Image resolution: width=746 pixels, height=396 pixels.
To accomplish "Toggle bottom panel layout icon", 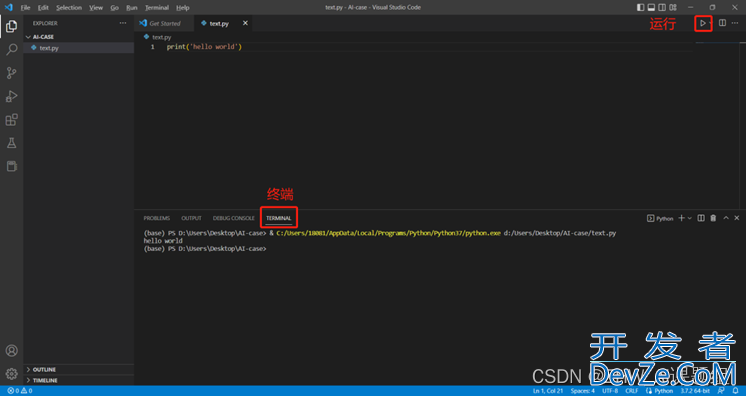I will pos(651,7).
